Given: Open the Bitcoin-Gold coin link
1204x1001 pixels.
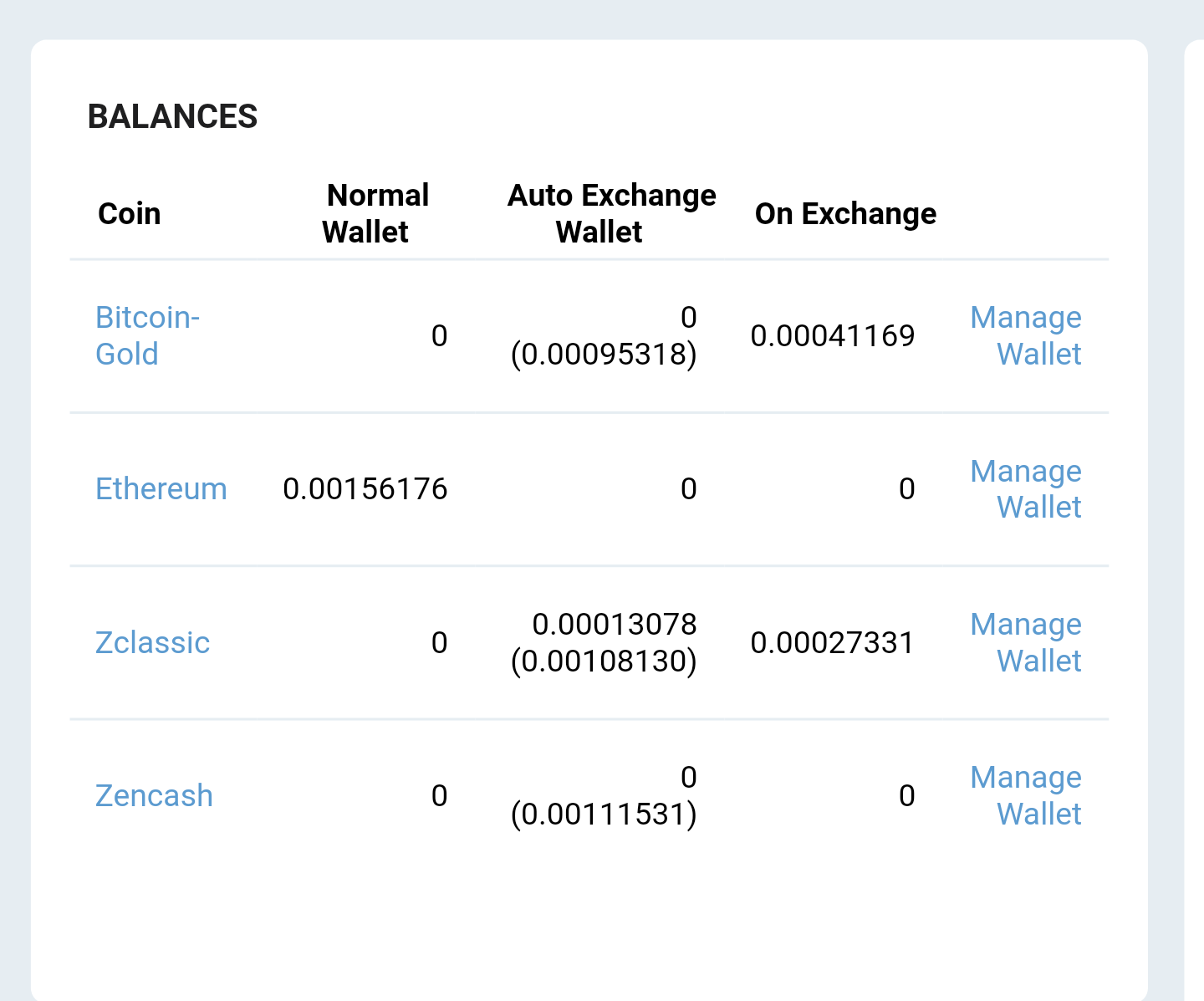Looking at the screenshot, I should (148, 335).
